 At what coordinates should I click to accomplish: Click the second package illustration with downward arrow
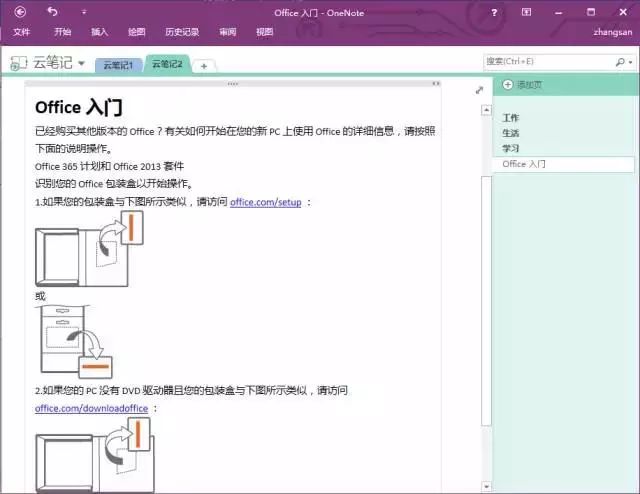click(x=76, y=341)
